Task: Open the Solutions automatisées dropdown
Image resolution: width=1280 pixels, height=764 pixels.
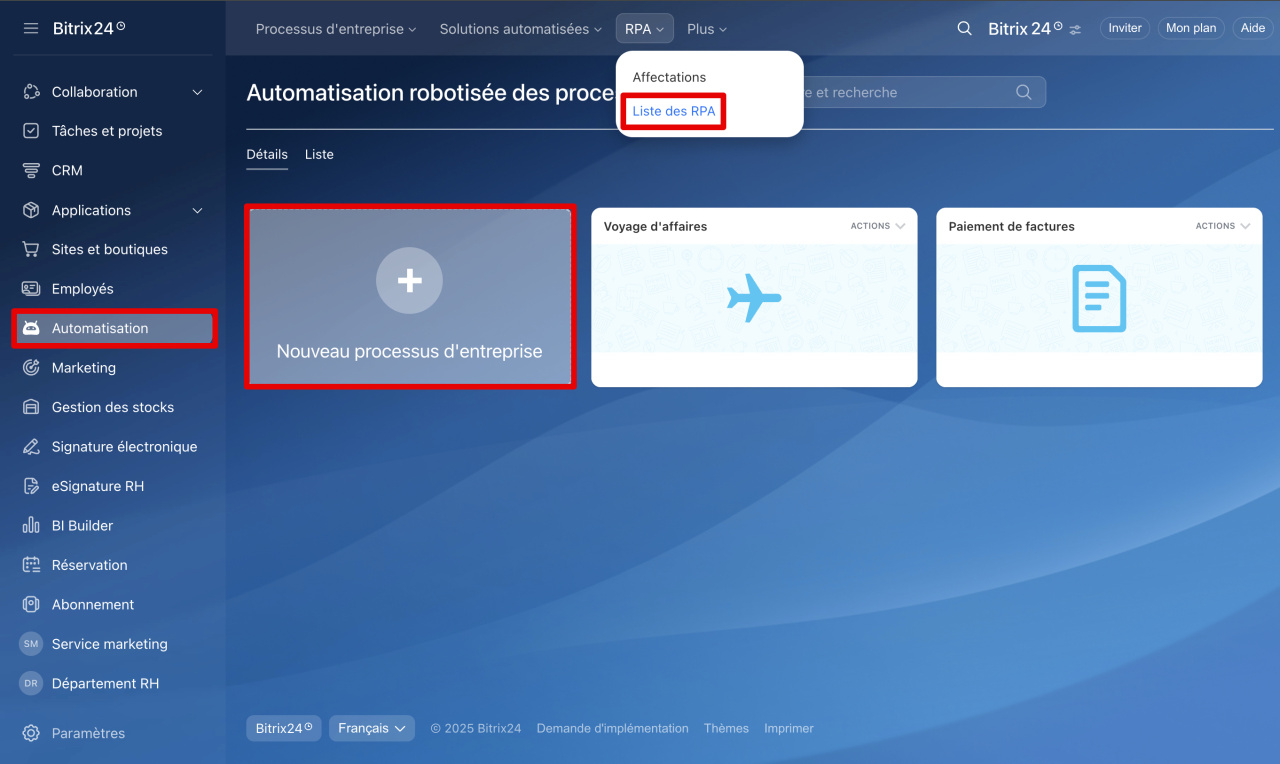Action: tap(521, 29)
